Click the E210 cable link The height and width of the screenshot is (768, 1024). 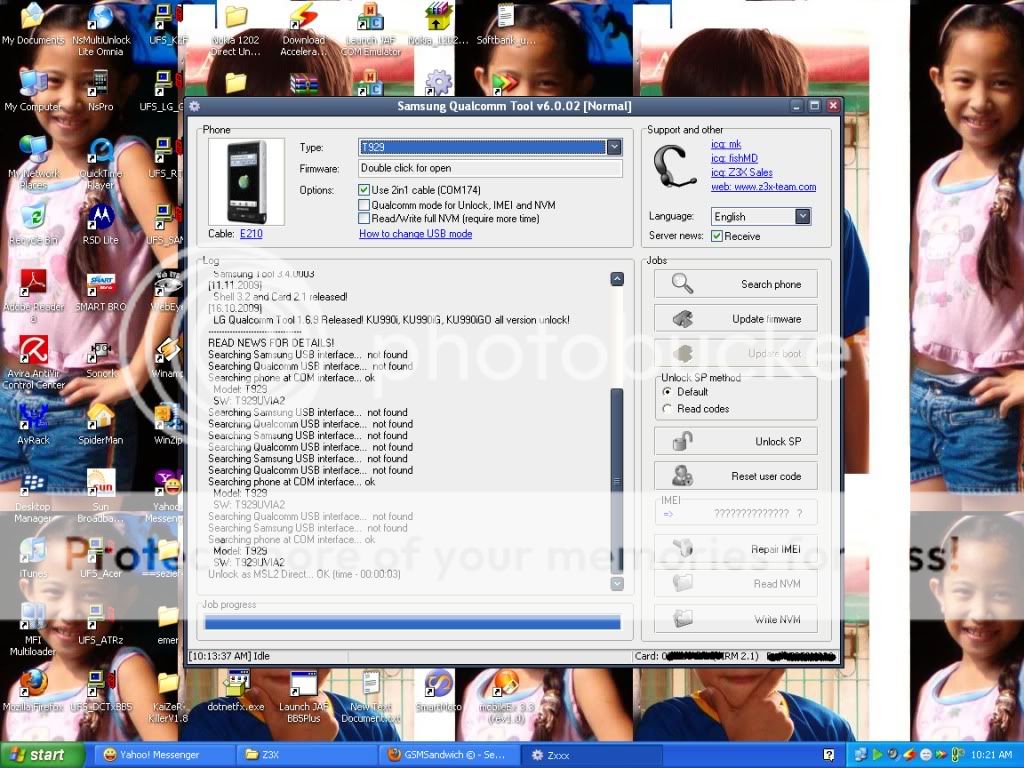[251, 234]
